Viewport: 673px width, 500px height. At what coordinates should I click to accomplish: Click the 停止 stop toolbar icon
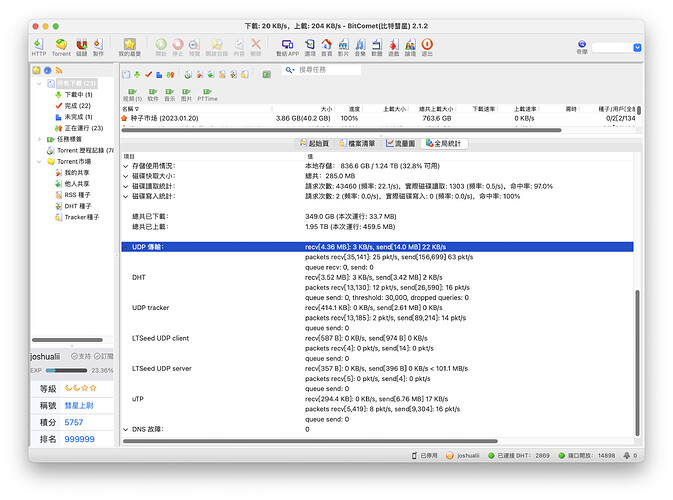click(178, 47)
